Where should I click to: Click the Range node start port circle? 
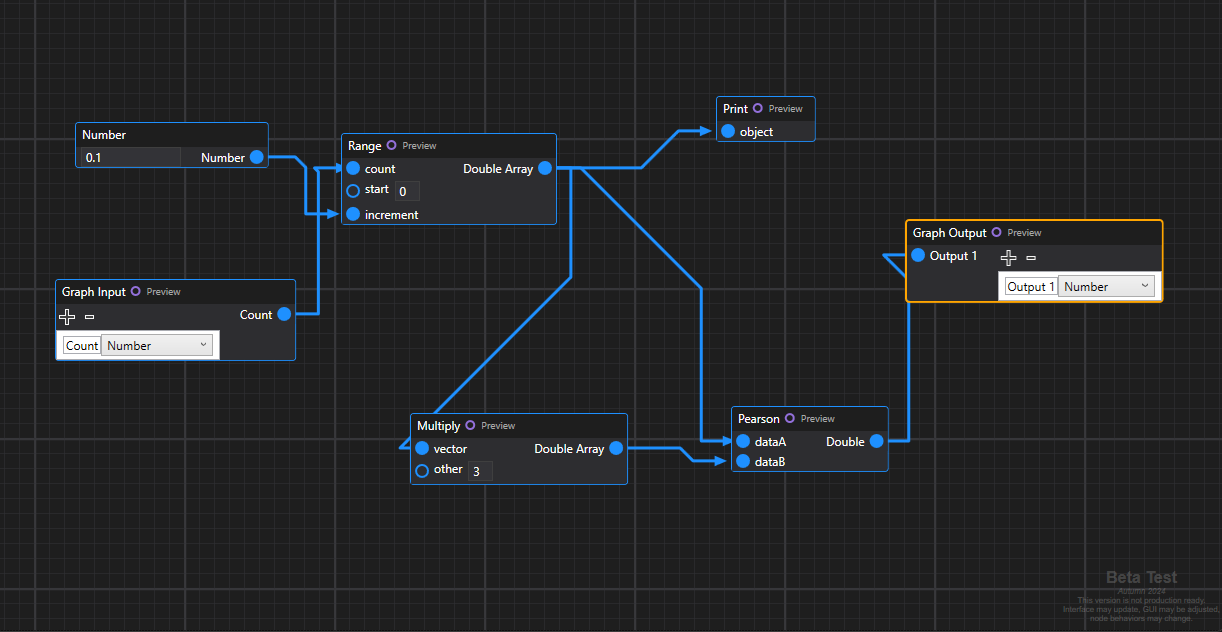[353, 190]
